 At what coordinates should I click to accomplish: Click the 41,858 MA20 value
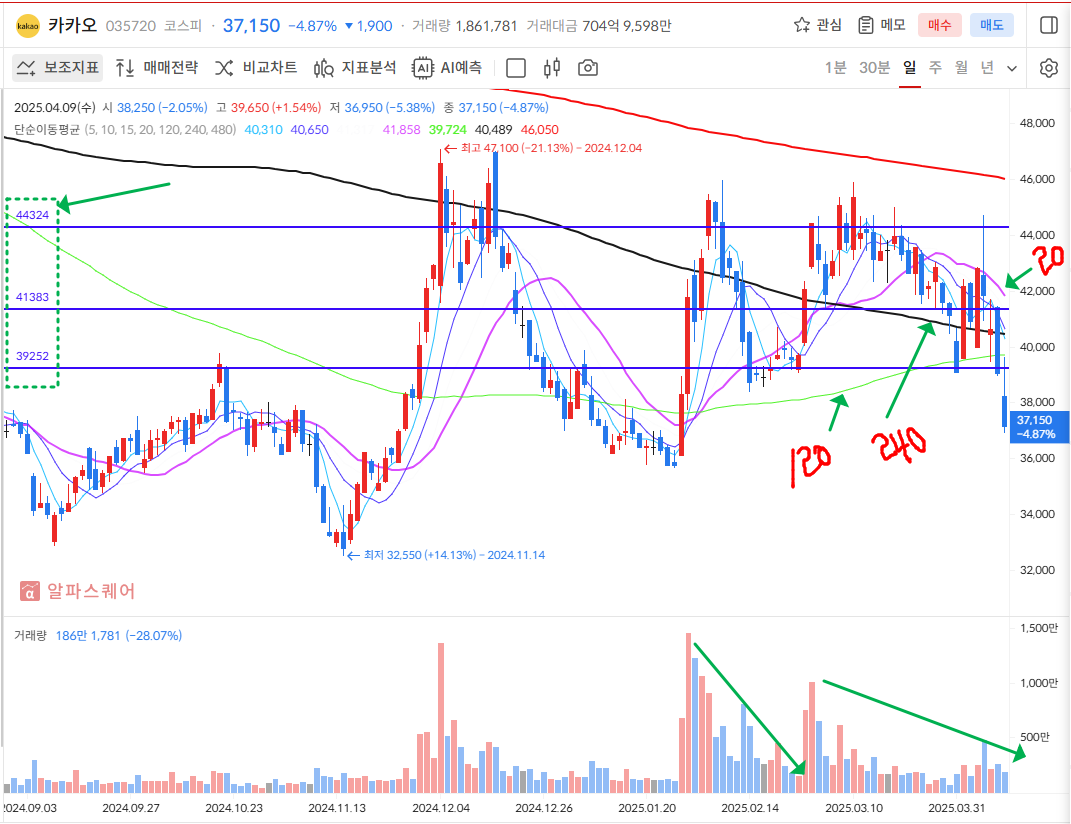tap(402, 130)
